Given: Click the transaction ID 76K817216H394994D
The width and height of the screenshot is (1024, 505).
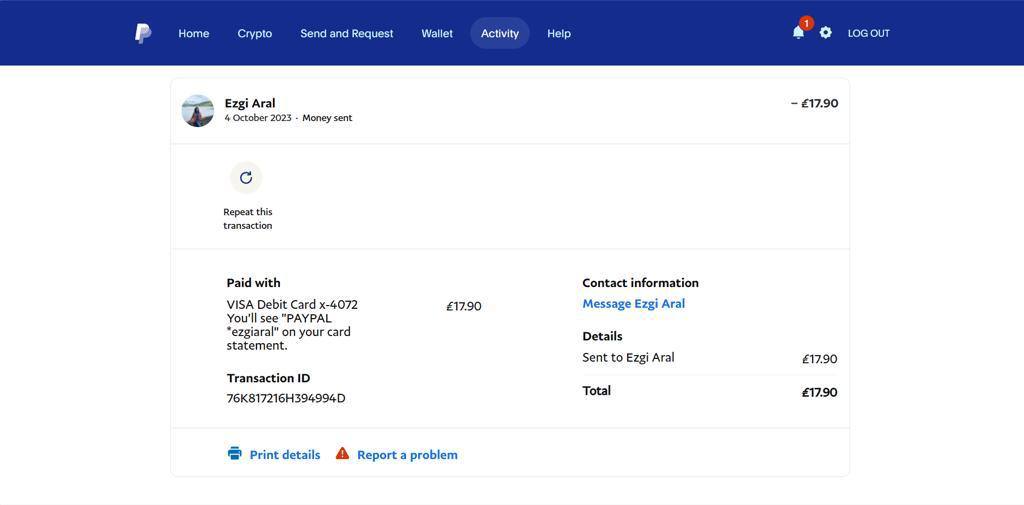Looking at the screenshot, I should (x=286, y=398).
